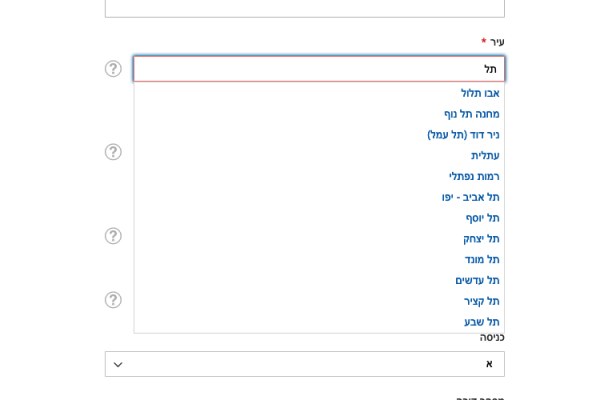Screen dimensions: 600x400
Task: Choose תל יצחק suggestion
Action: (x=481, y=239)
